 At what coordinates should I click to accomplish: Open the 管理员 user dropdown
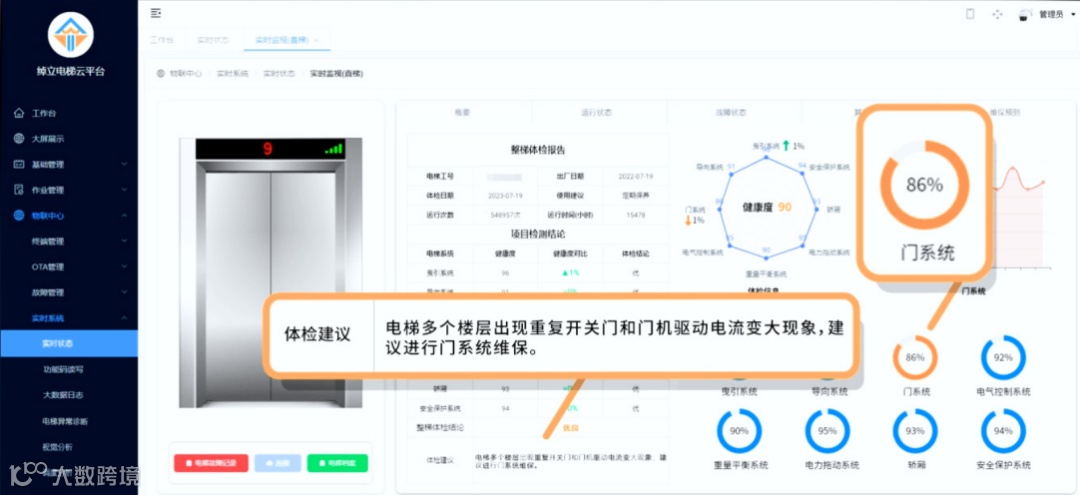coord(1055,14)
